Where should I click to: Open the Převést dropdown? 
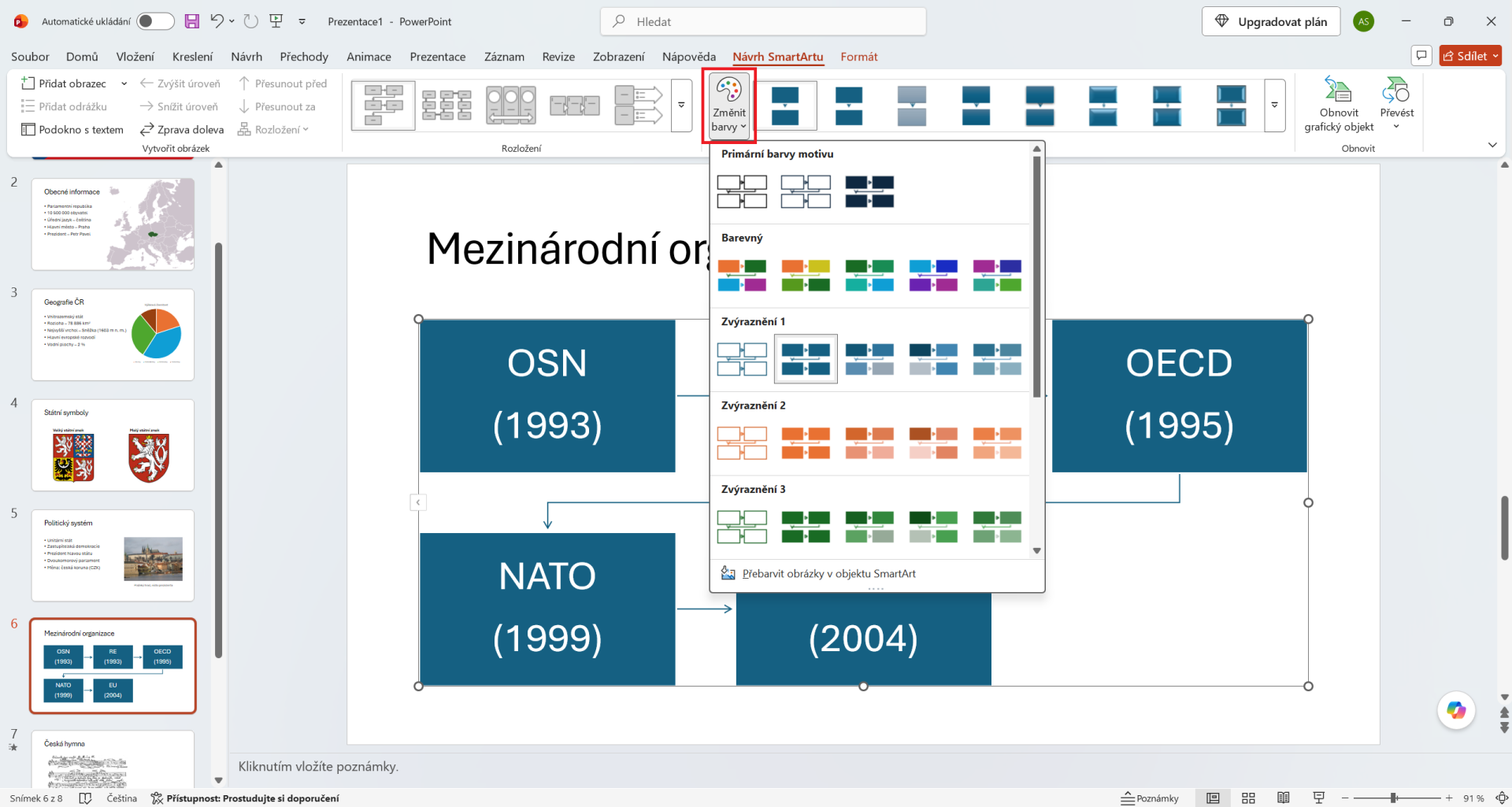[x=1396, y=105]
